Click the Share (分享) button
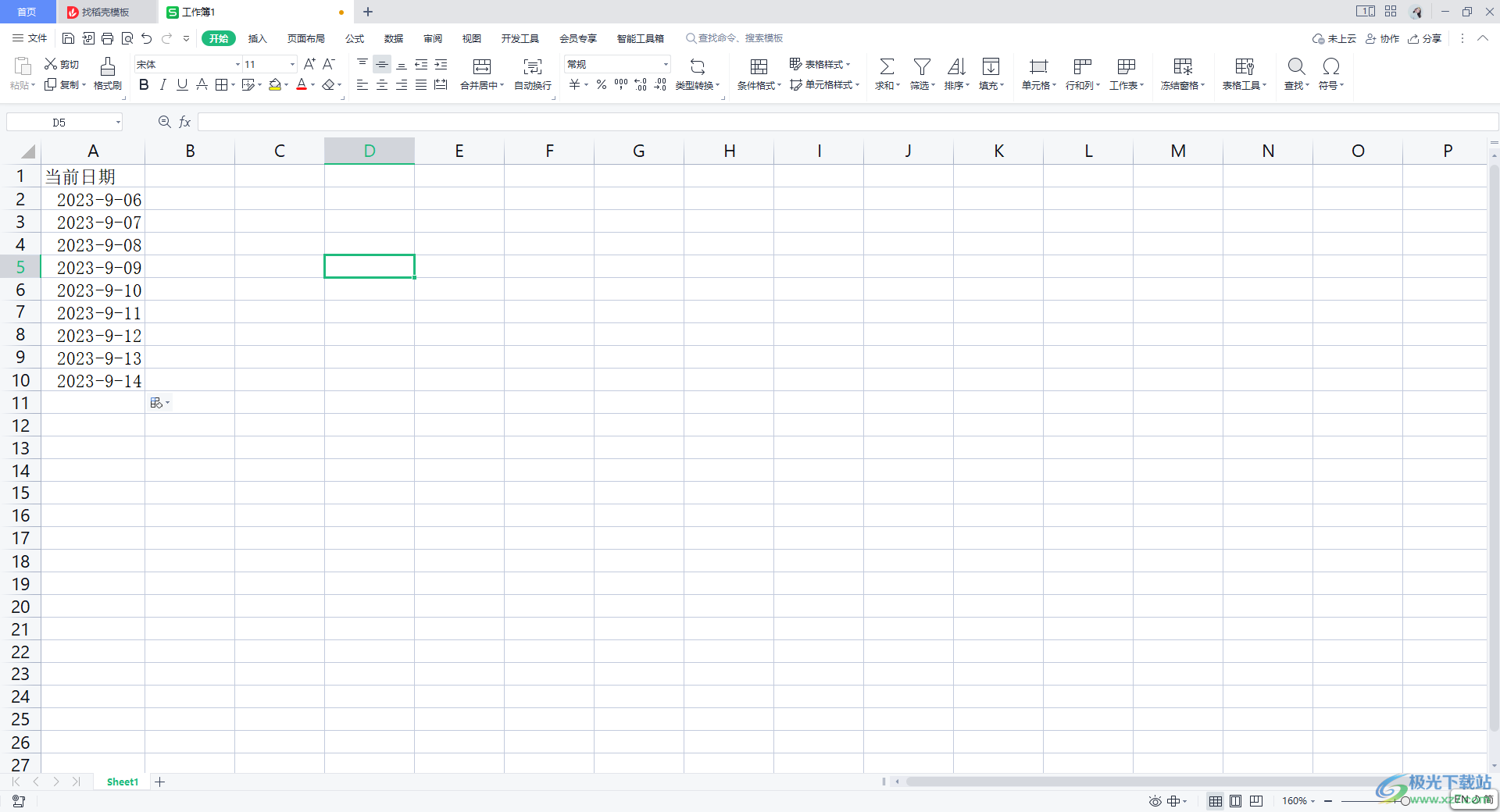This screenshot has width=1500, height=812. click(1424, 38)
